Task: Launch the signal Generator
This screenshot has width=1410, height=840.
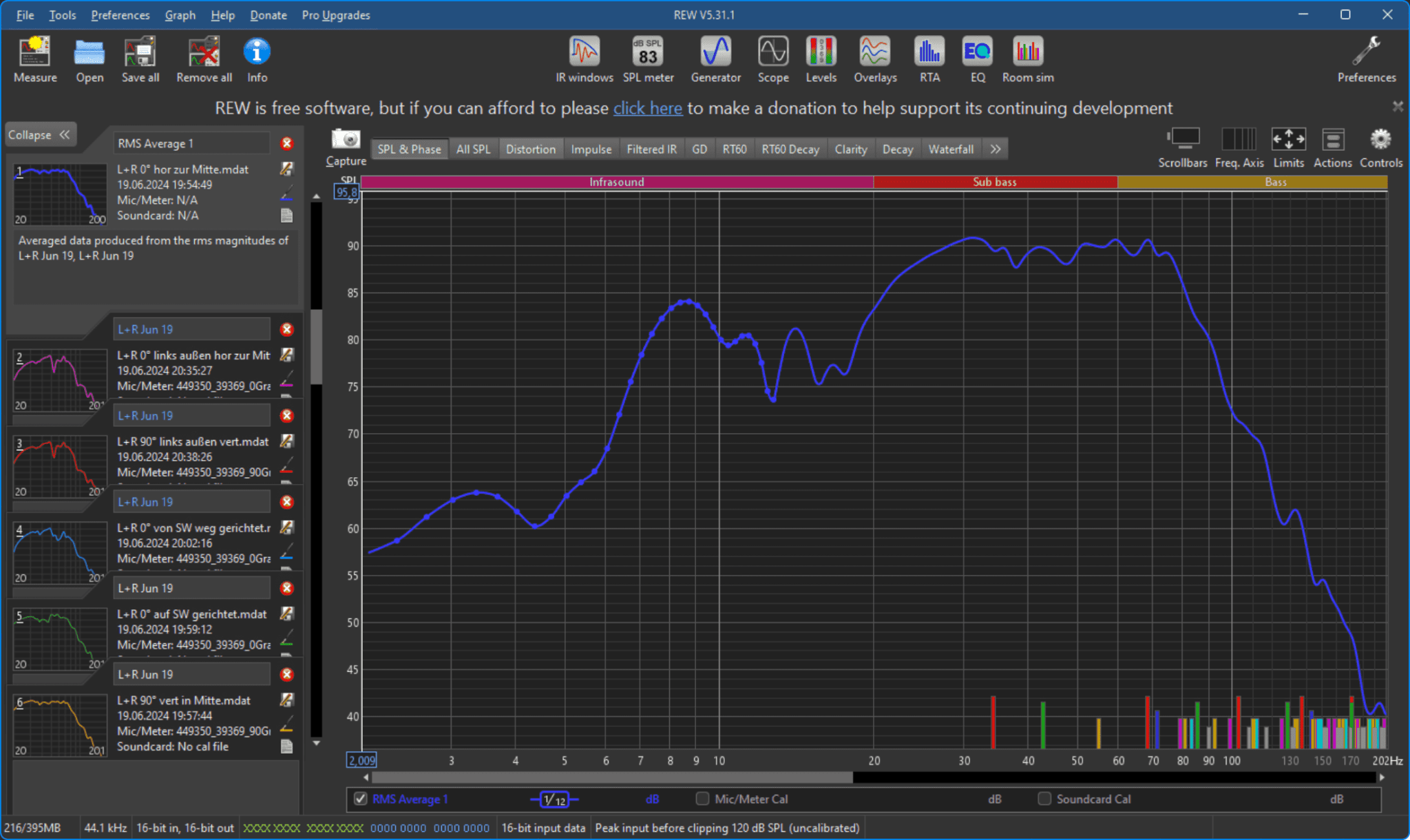Action: pyautogui.click(x=715, y=59)
